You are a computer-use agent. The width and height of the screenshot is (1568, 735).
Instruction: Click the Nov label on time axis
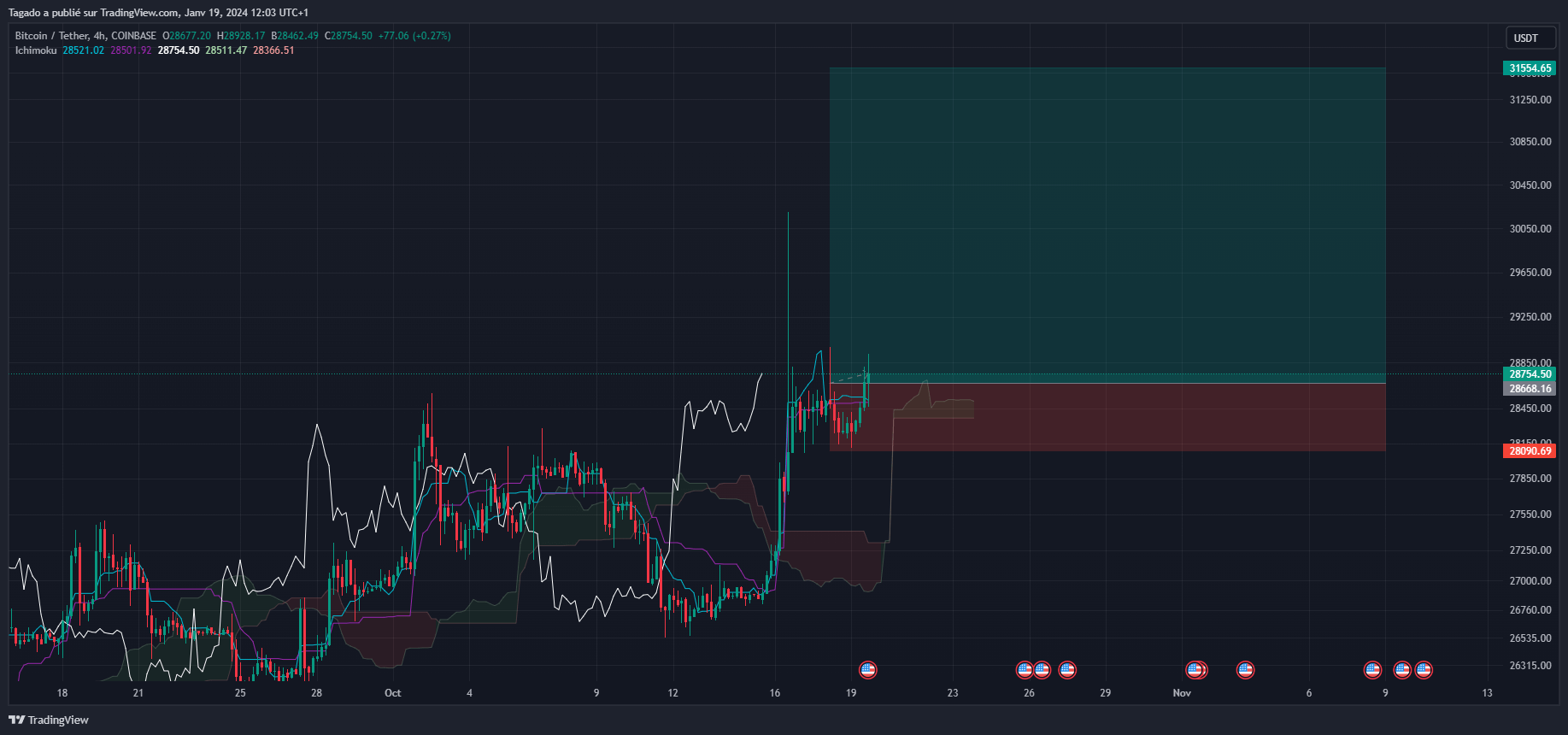pyautogui.click(x=1182, y=693)
